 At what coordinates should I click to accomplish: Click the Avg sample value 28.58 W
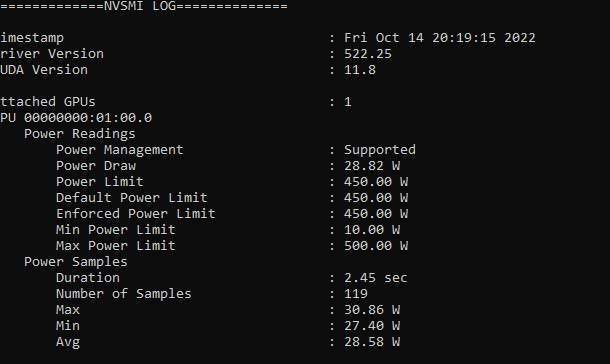[x=372, y=341]
